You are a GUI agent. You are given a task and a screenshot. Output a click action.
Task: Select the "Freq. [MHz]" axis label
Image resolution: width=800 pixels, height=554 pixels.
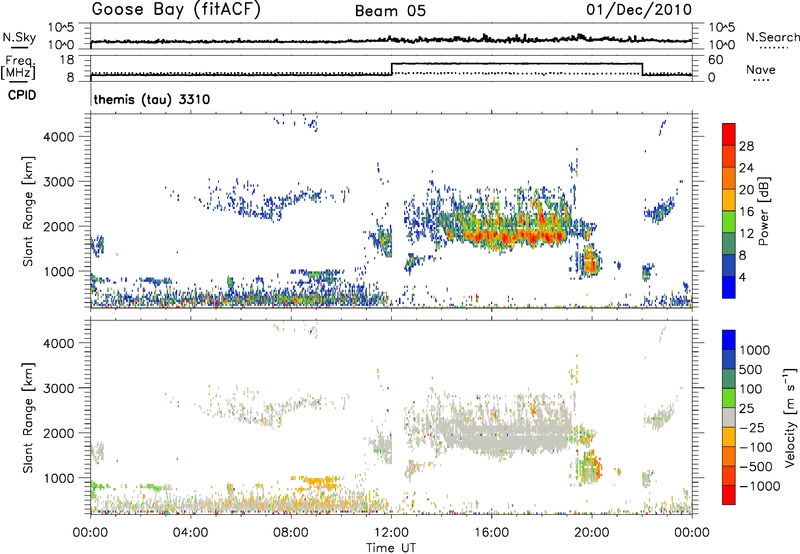pyautogui.click(x=19, y=67)
